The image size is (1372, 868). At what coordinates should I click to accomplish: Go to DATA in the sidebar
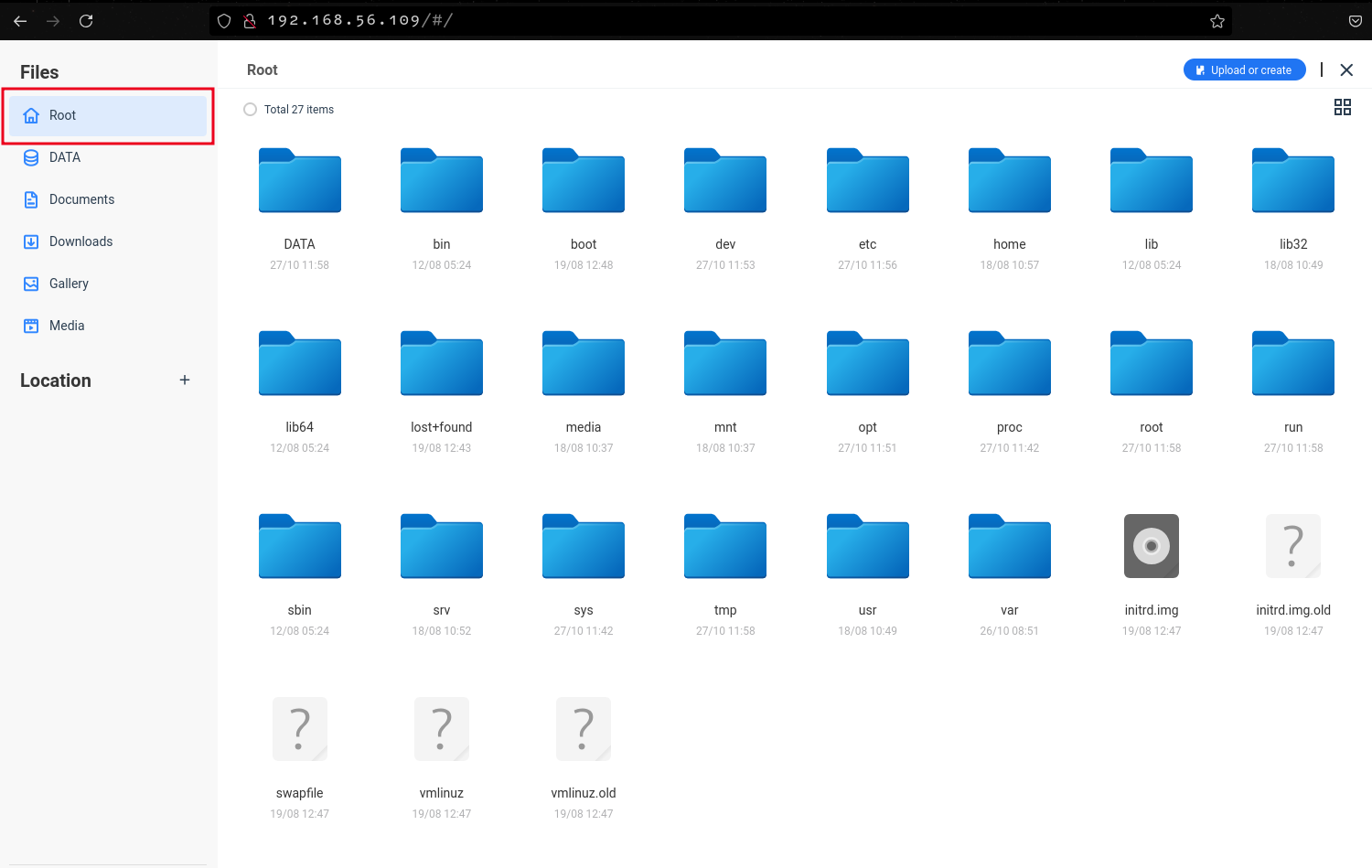pos(108,157)
